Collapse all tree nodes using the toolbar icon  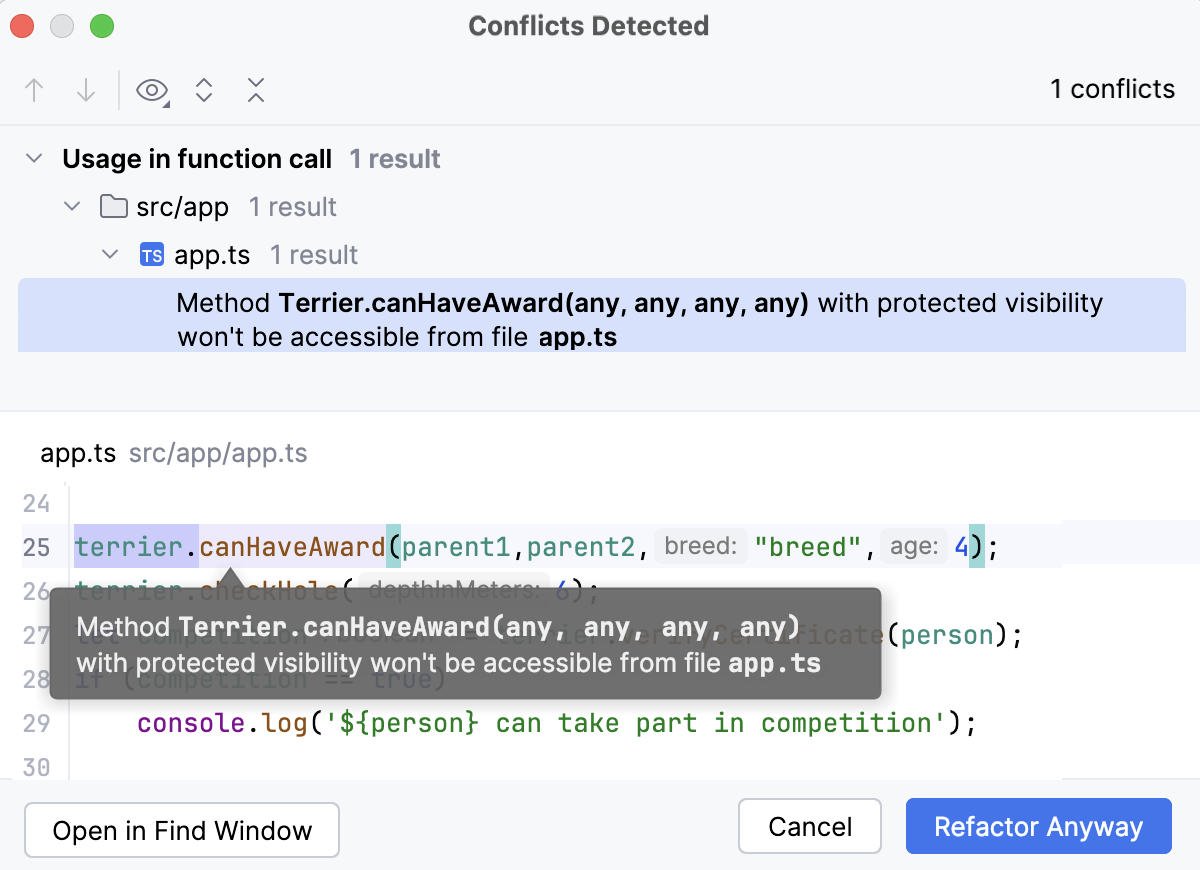point(256,90)
